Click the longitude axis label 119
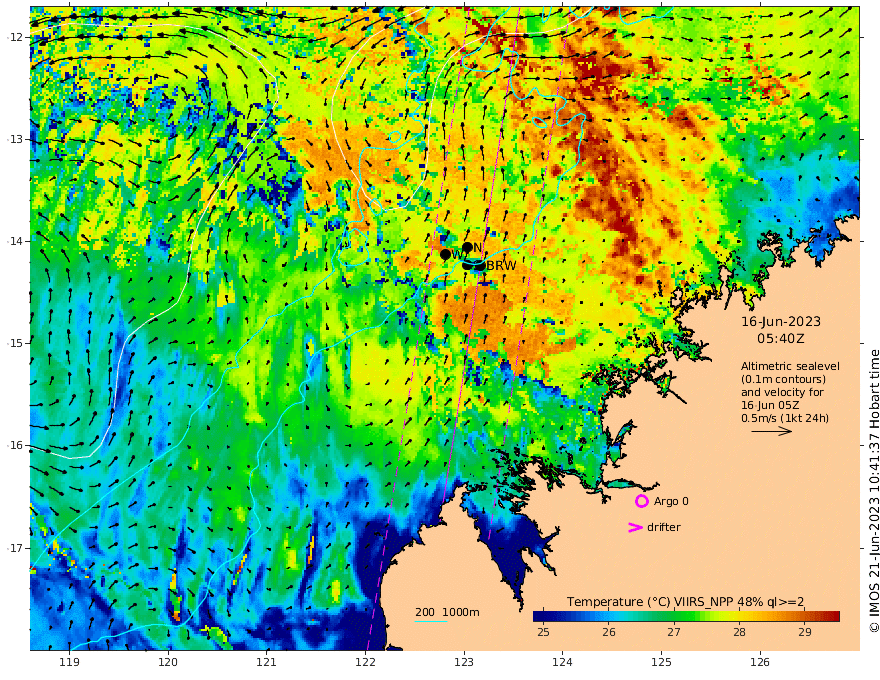880x680 pixels. point(70,663)
